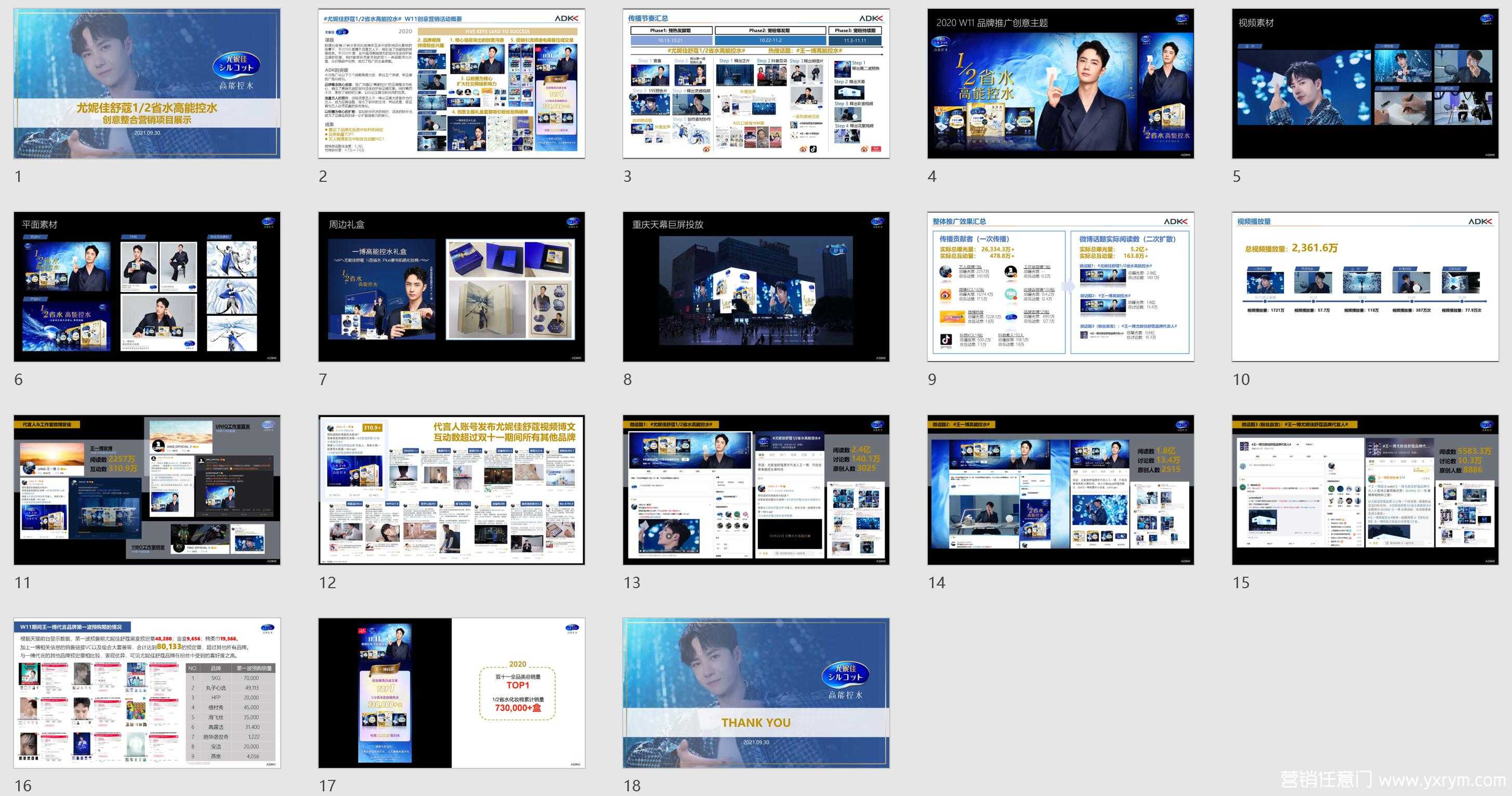Select slide 1 title cover thumbnail
1512x796 pixels.
(147, 83)
